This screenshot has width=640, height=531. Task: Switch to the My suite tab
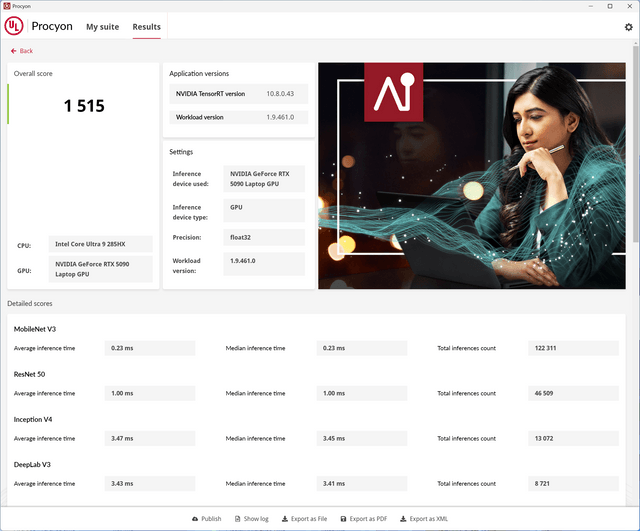pyautogui.click(x=102, y=27)
